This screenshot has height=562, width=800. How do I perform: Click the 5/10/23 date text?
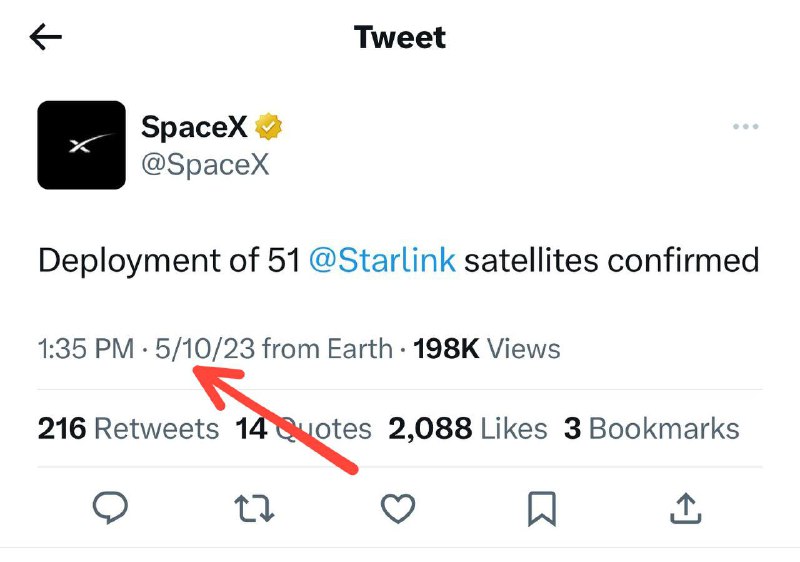pyautogui.click(x=205, y=349)
